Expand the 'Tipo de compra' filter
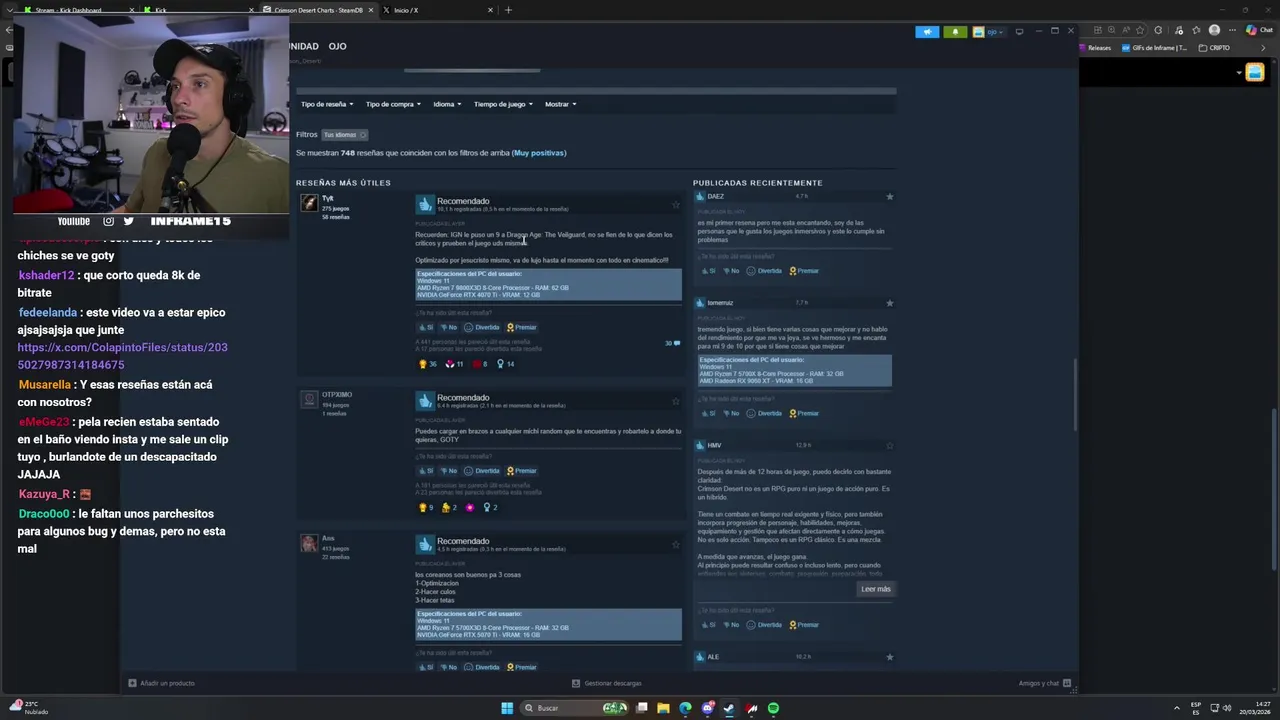 pos(393,104)
